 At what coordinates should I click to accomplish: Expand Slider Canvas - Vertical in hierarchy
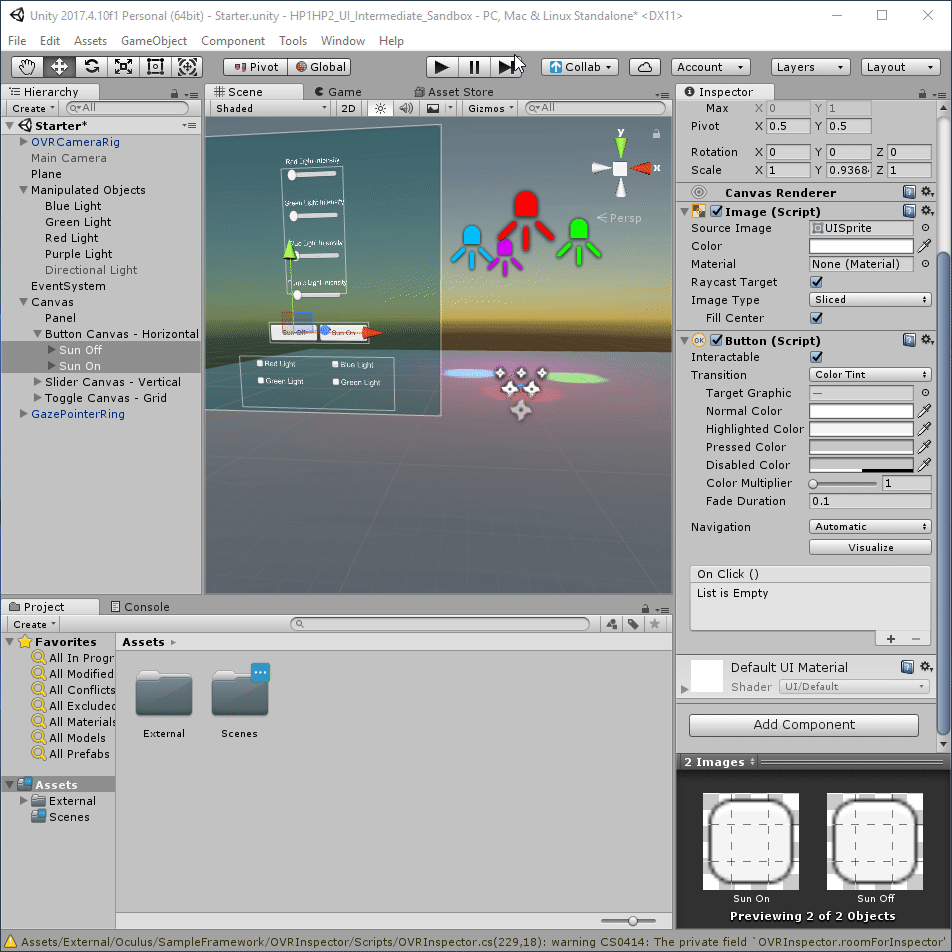38,382
